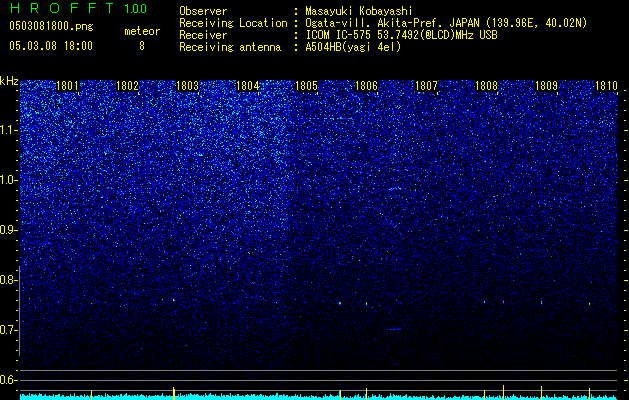
Task: Click the meteor echo dot just before 1803
Action: click(x=174, y=300)
